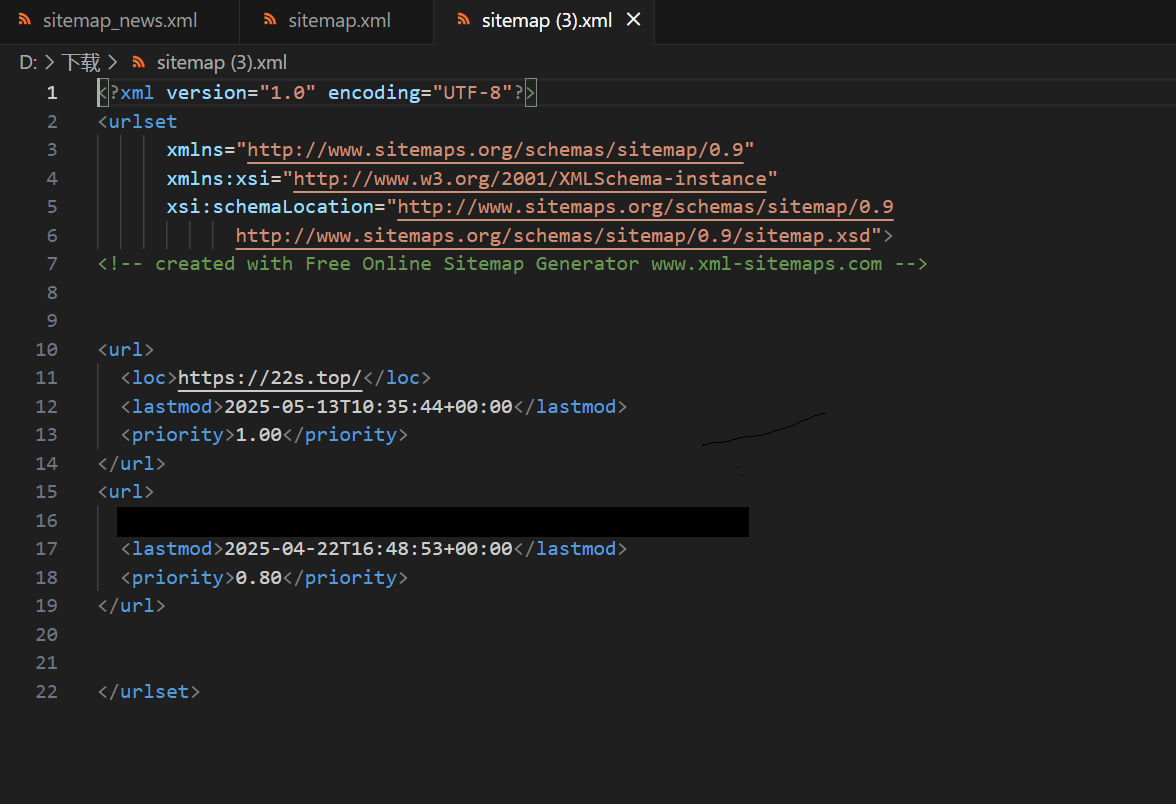
Task: Follow the https://22s.top/ link
Action: point(270,378)
